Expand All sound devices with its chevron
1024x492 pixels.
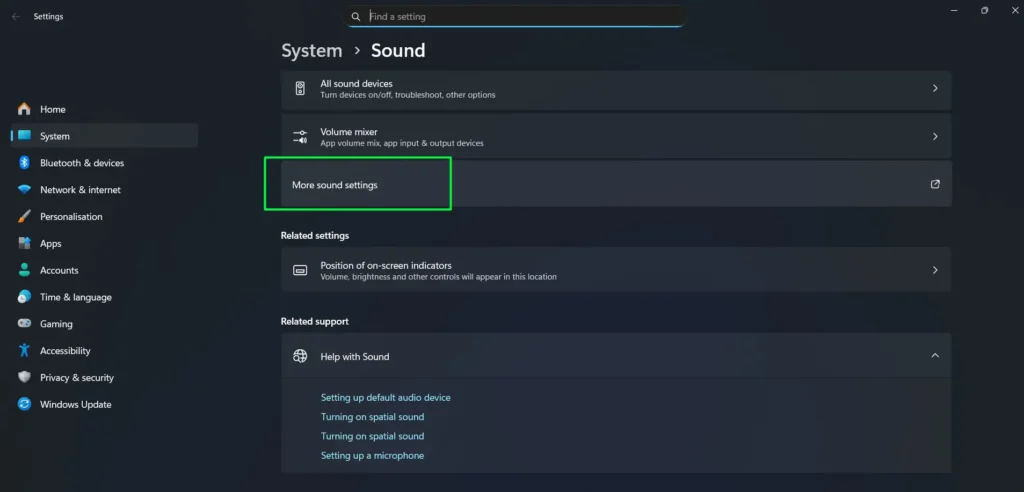coord(935,88)
